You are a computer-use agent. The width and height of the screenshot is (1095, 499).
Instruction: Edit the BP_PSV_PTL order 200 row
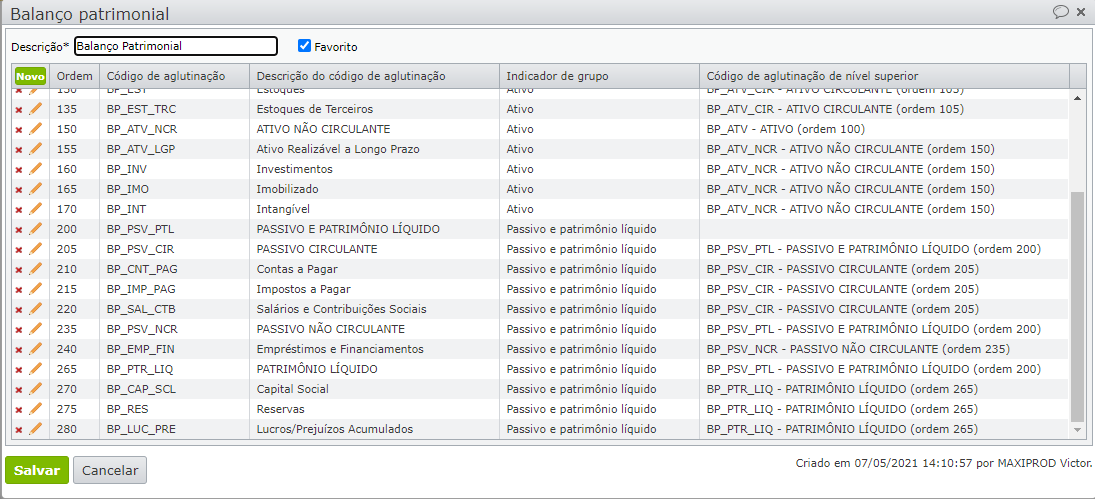[36, 229]
